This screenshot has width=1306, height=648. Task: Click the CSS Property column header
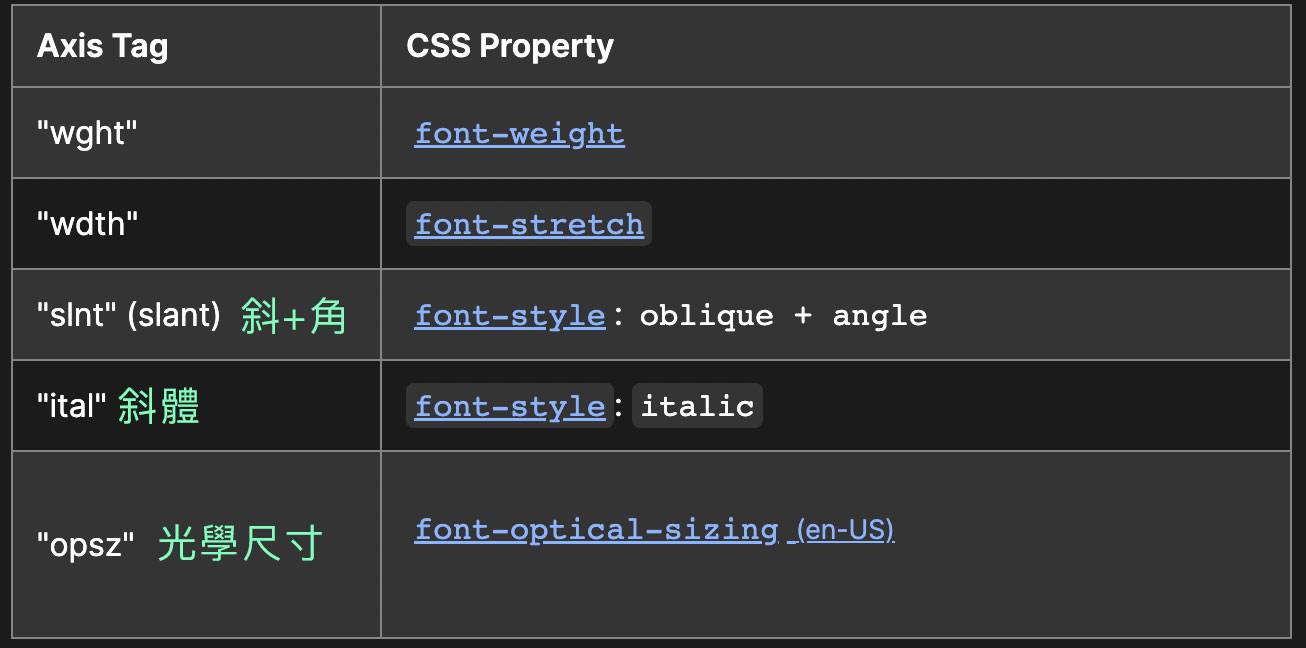click(x=510, y=46)
